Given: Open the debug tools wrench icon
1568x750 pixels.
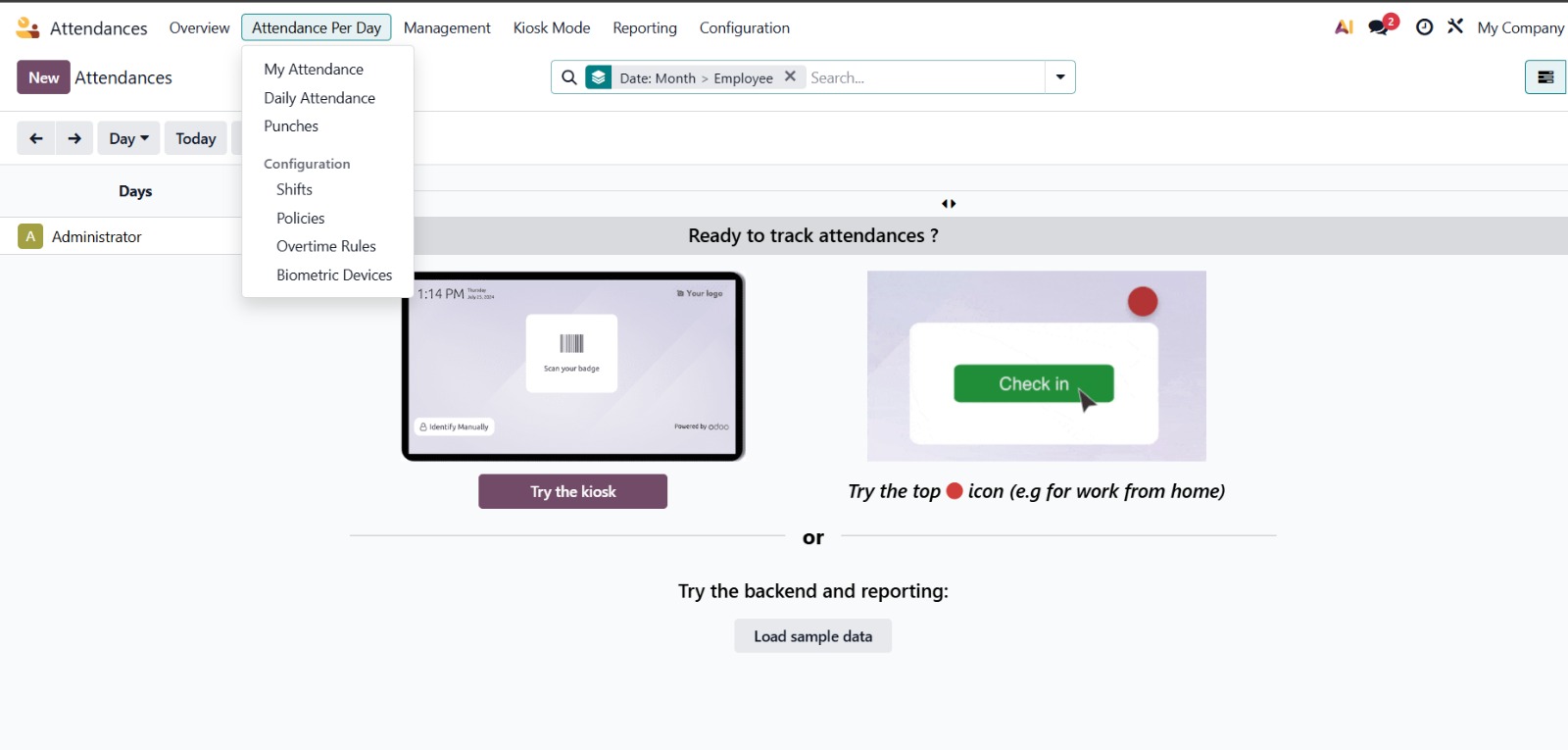Looking at the screenshot, I should [1455, 26].
